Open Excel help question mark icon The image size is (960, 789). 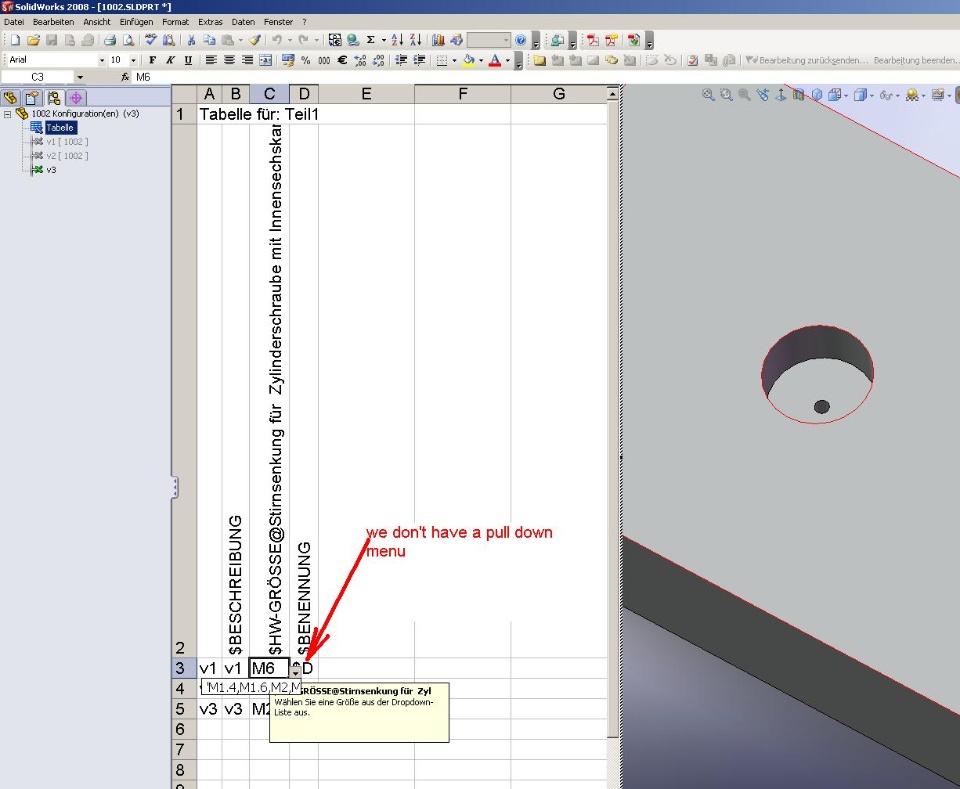tap(520, 40)
